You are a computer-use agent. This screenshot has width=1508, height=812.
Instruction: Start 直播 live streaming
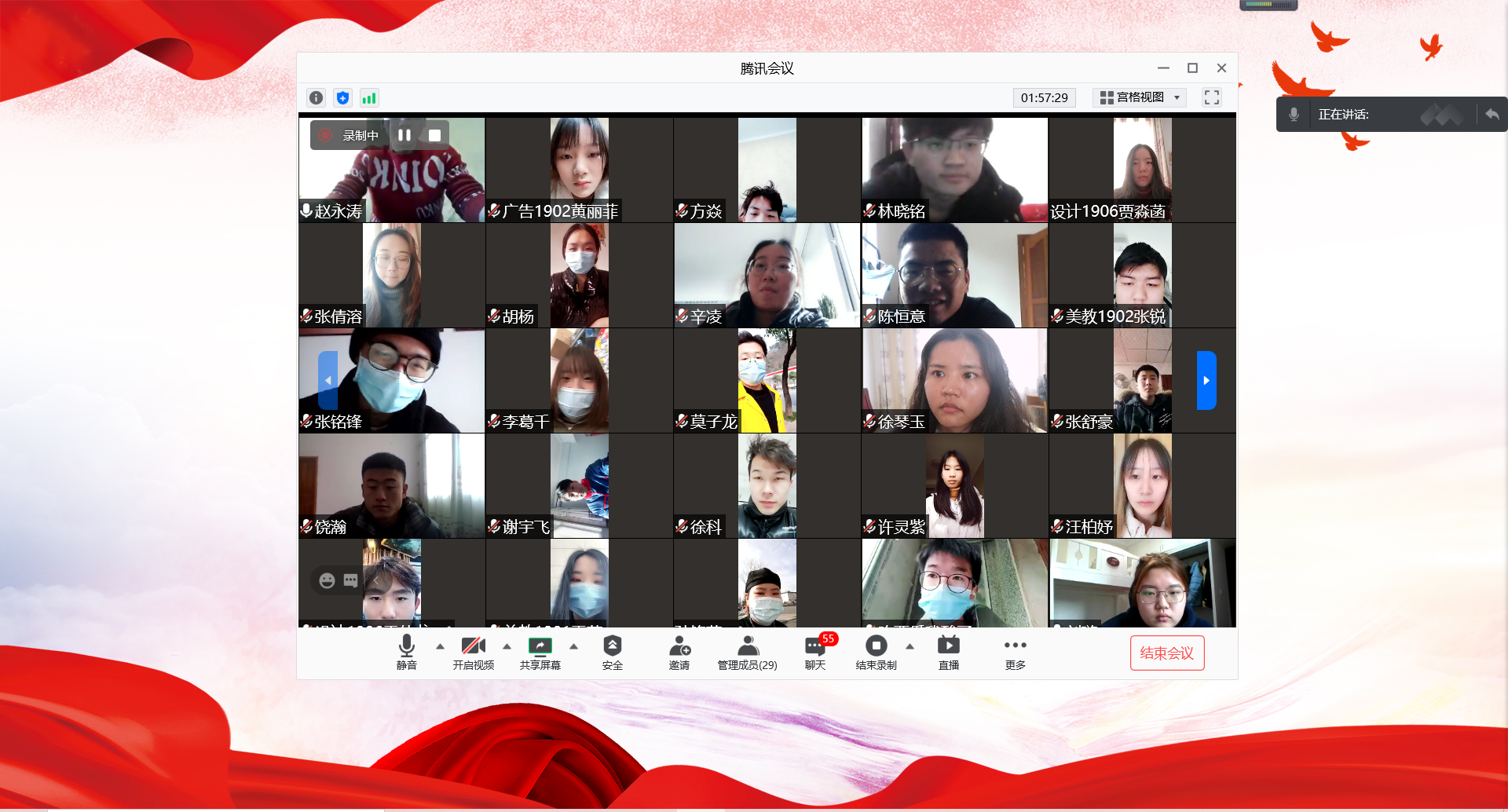point(949,653)
